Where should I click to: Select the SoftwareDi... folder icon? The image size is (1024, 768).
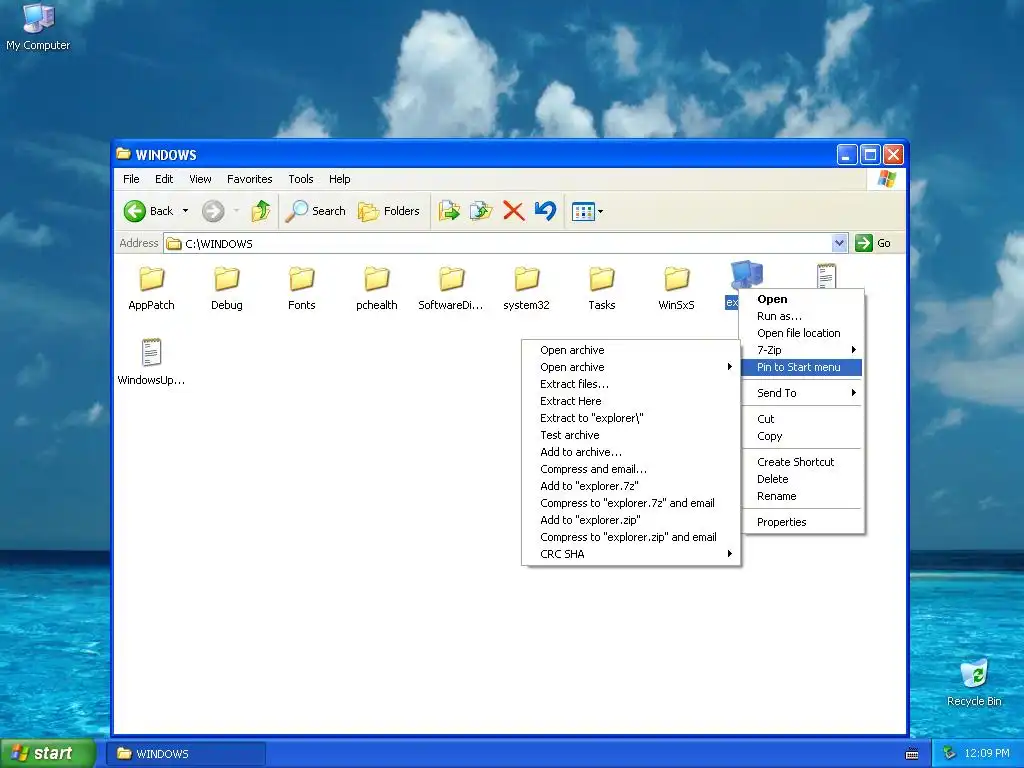451,279
